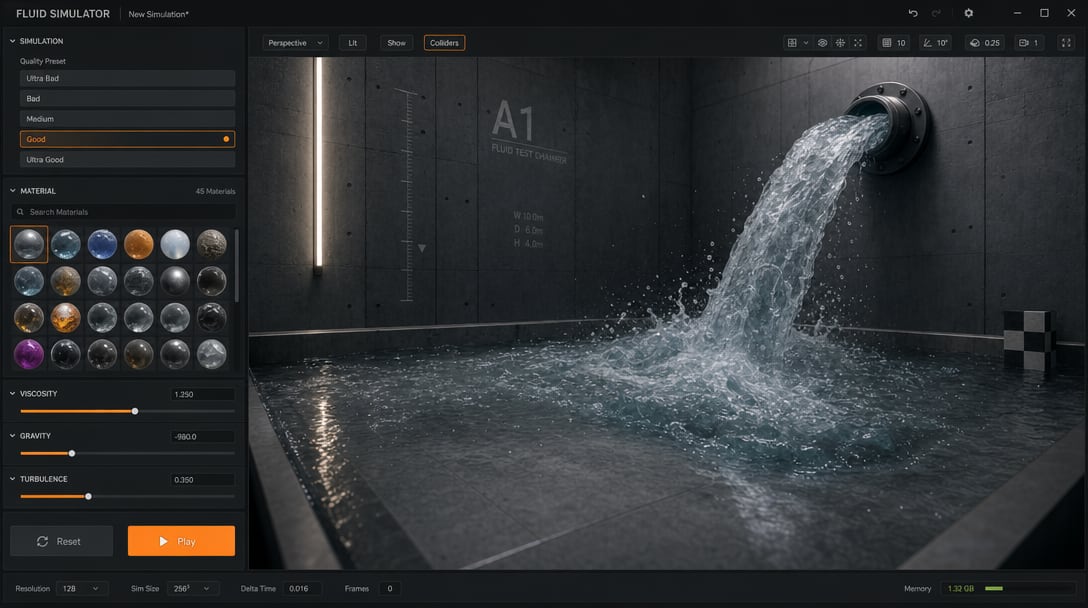1088x608 pixels.
Task: Open the settings gear in title bar
Action: coord(969,13)
